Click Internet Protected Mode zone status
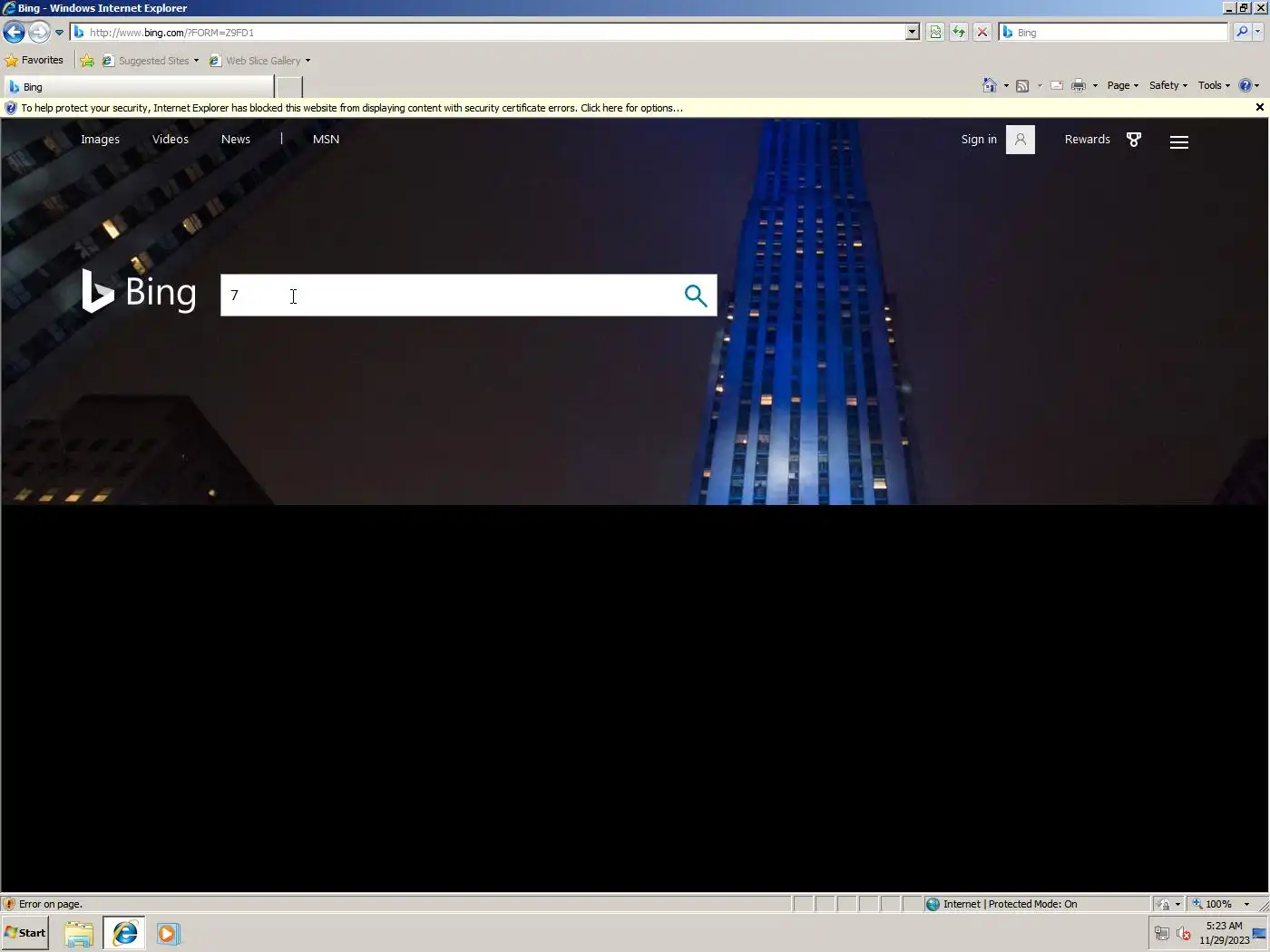 1010,904
